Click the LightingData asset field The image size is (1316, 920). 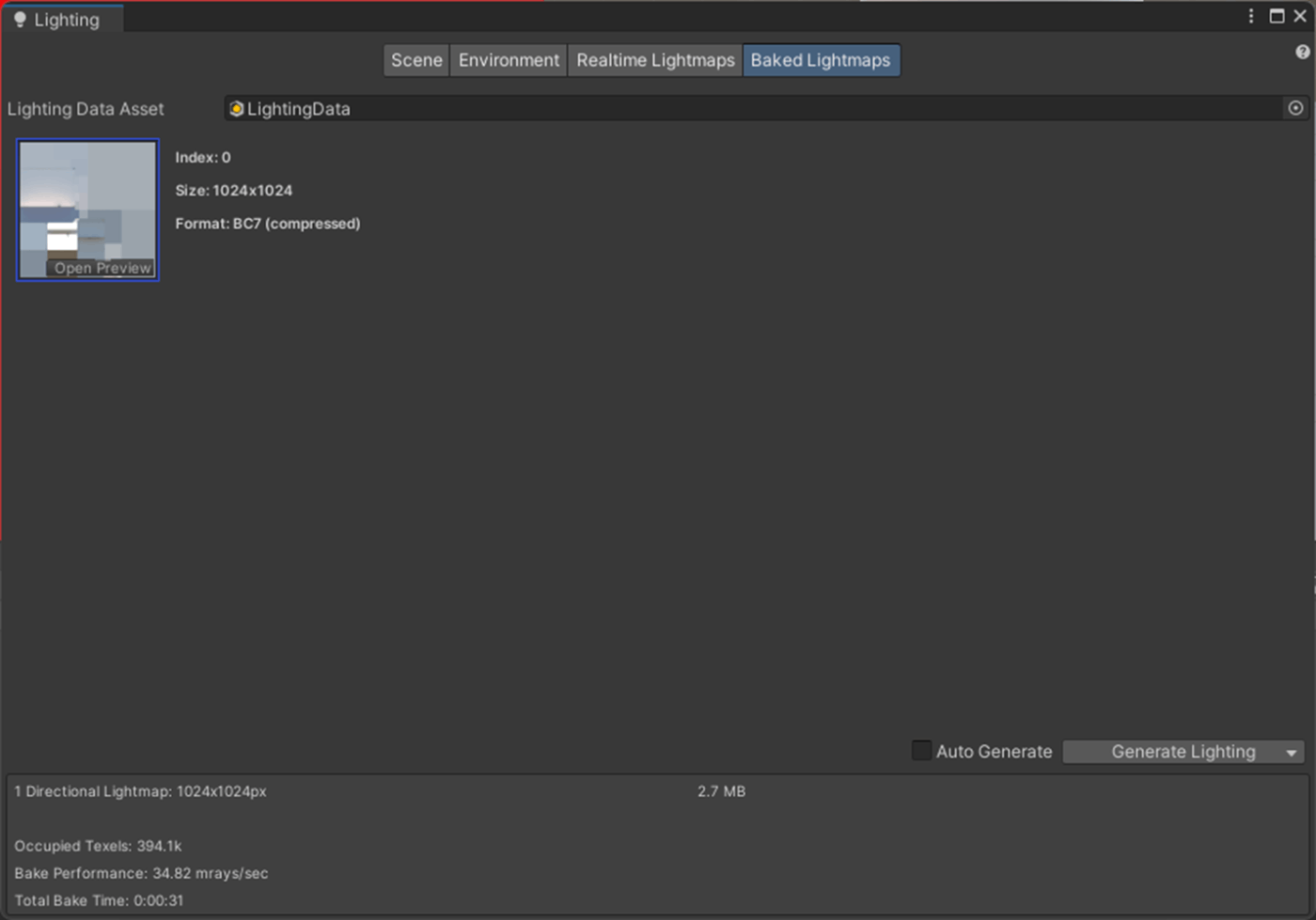pos(754,109)
